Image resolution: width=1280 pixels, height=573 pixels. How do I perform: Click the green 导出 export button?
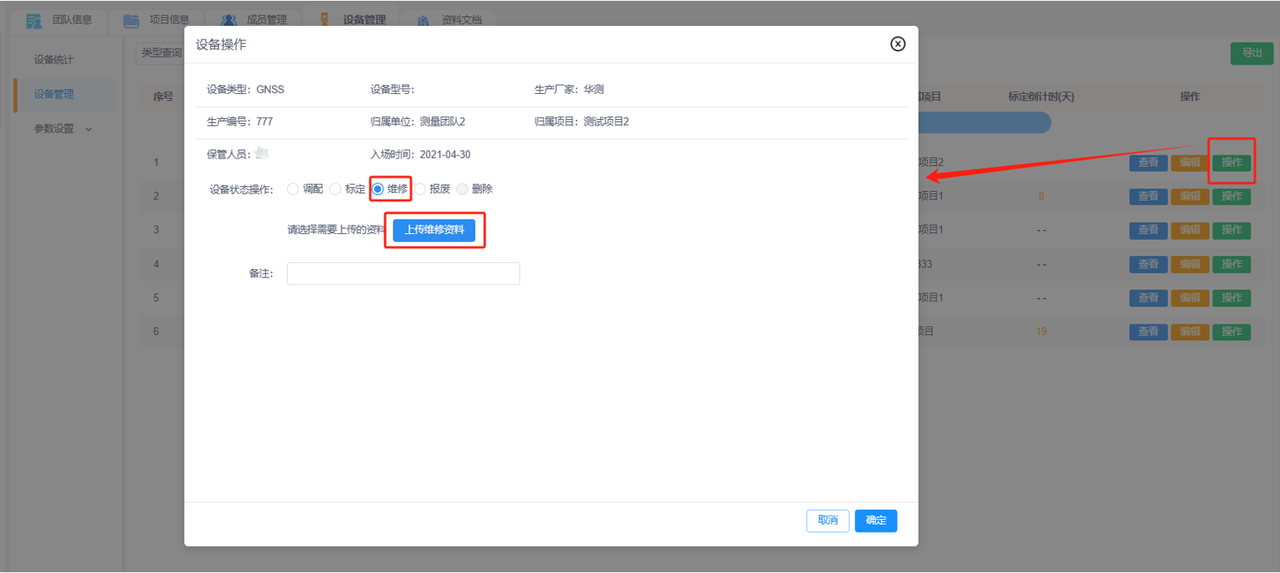pyautogui.click(x=1251, y=54)
